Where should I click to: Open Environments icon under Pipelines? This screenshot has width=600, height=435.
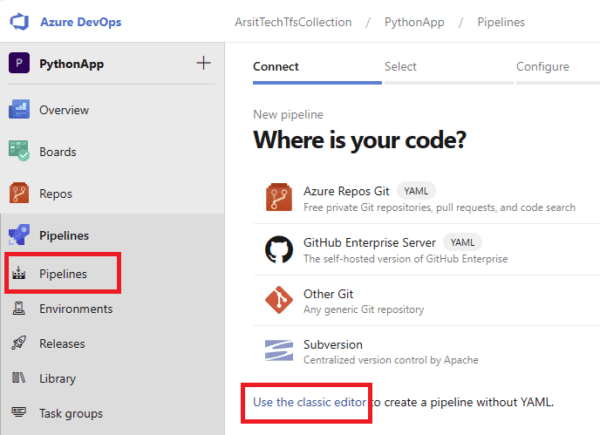click(19, 308)
